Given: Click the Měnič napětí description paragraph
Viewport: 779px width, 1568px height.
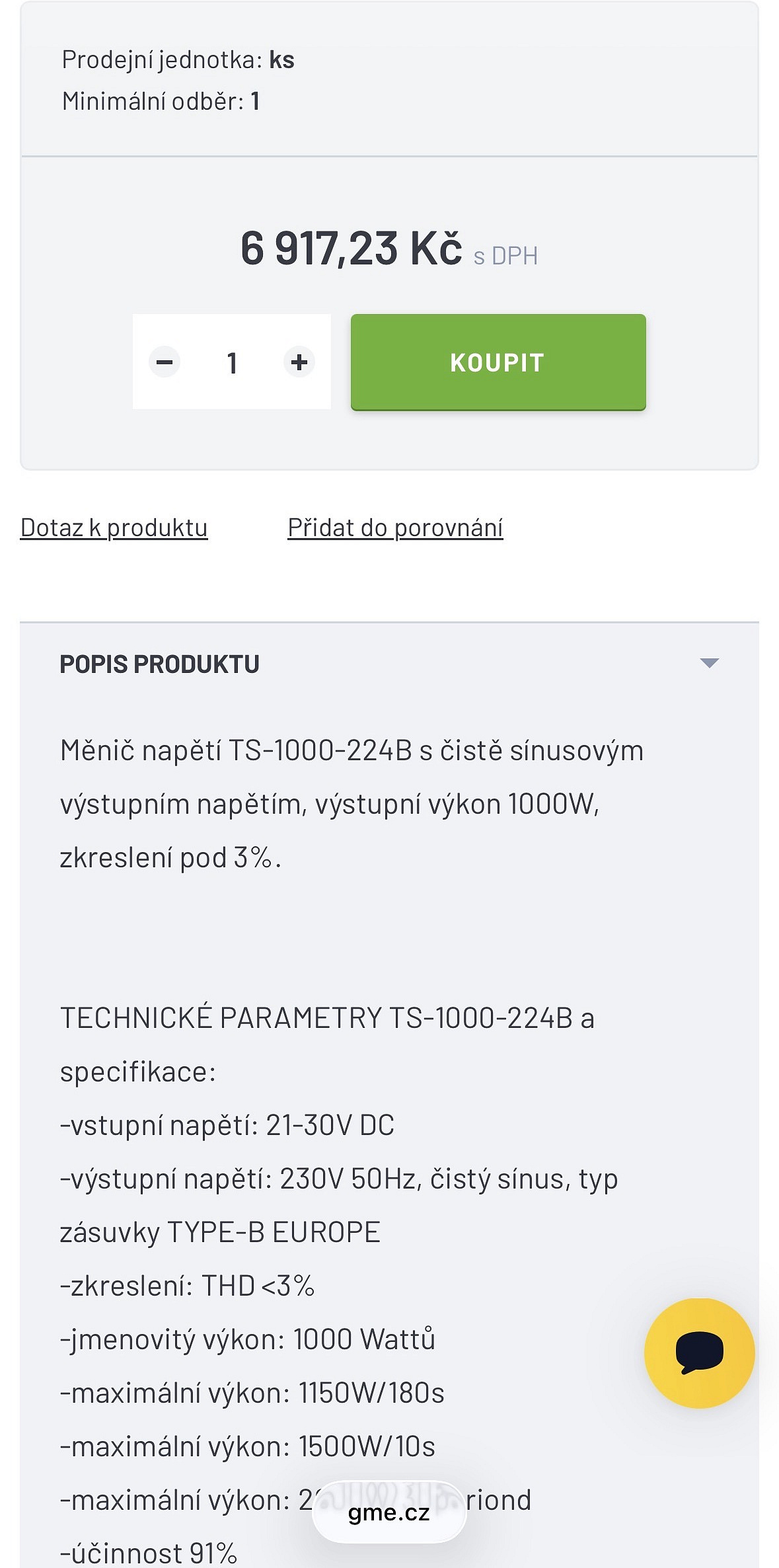Looking at the screenshot, I should point(352,804).
